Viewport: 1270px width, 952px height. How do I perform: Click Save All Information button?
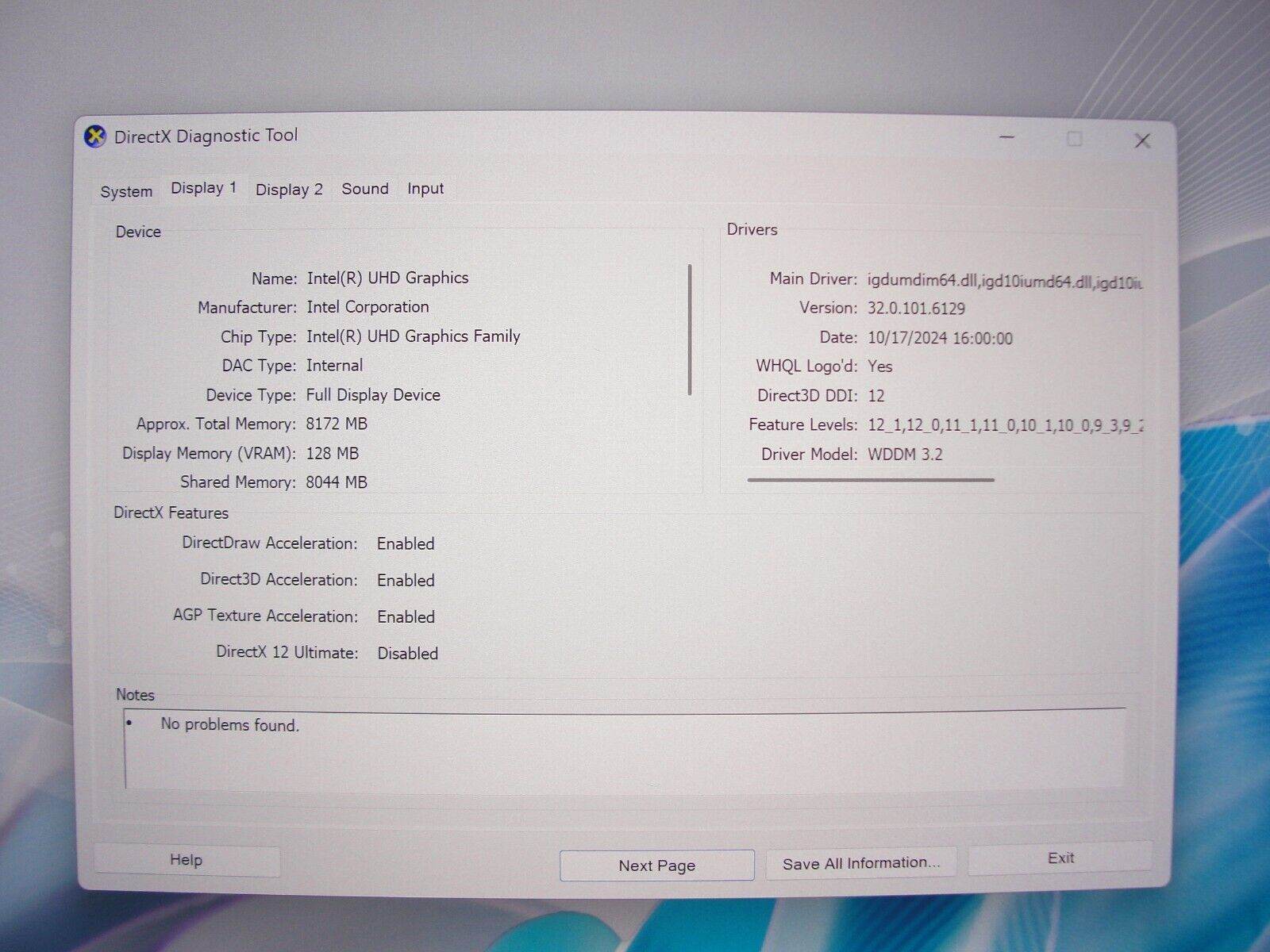pyautogui.click(x=860, y=862)
